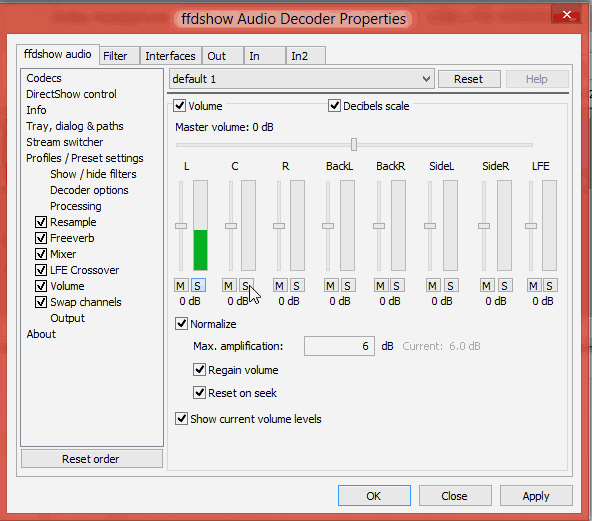Open the Out tab
Screen dimensions: 592x521
pos(223,56)
